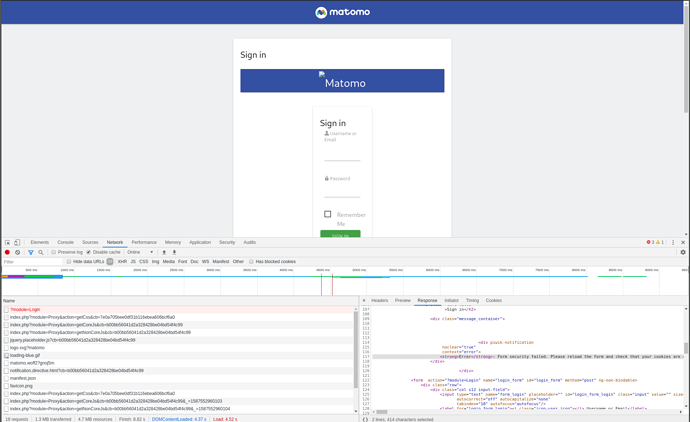Open the Audits tab
The width and height of the screenshot is (690, 422).
coord(250,242)
